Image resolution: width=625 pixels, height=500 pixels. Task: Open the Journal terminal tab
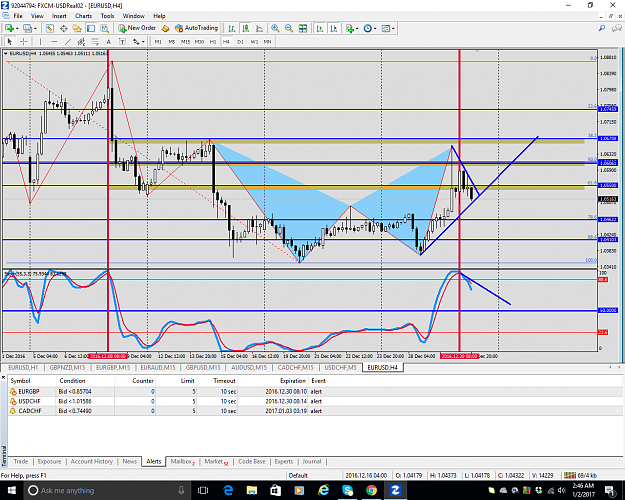click(x=312, y=461)
